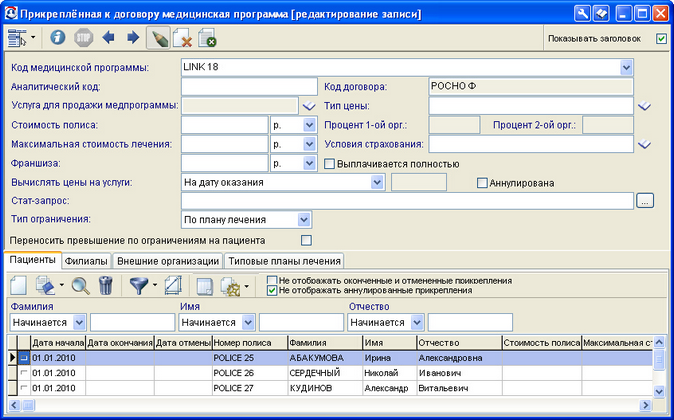674x420 pixels.
Task: Click the blue information icon
Action: point(58,37)
